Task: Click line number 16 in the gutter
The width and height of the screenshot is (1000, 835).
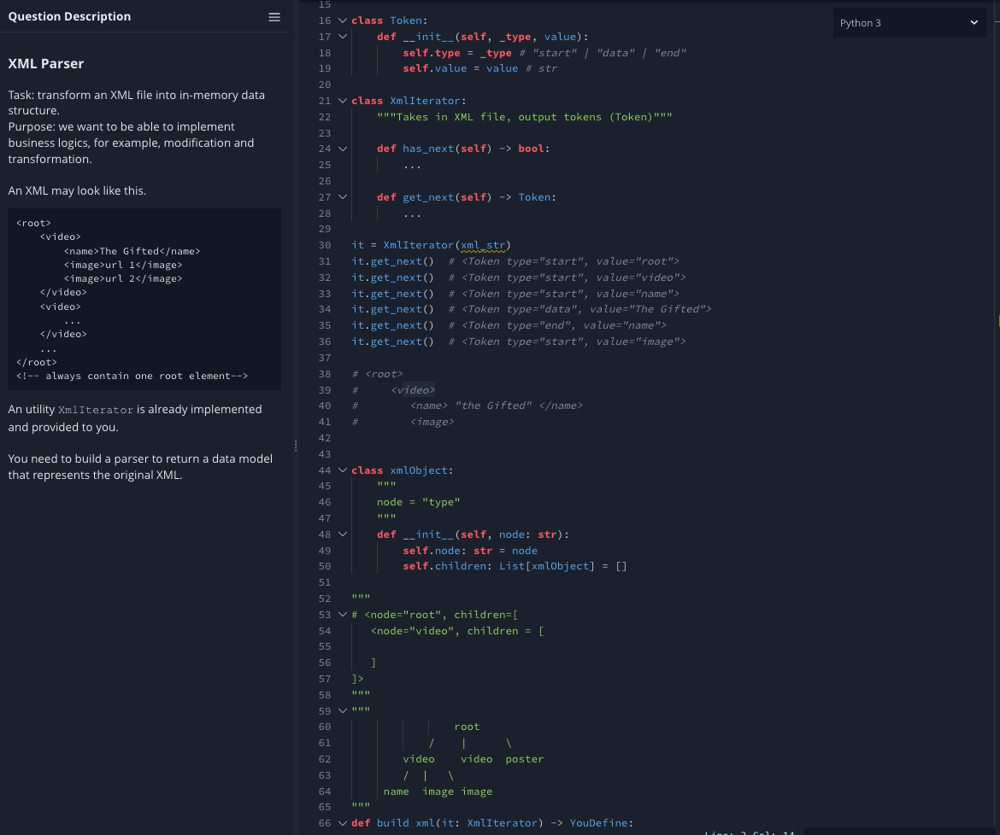Action: 325,20
